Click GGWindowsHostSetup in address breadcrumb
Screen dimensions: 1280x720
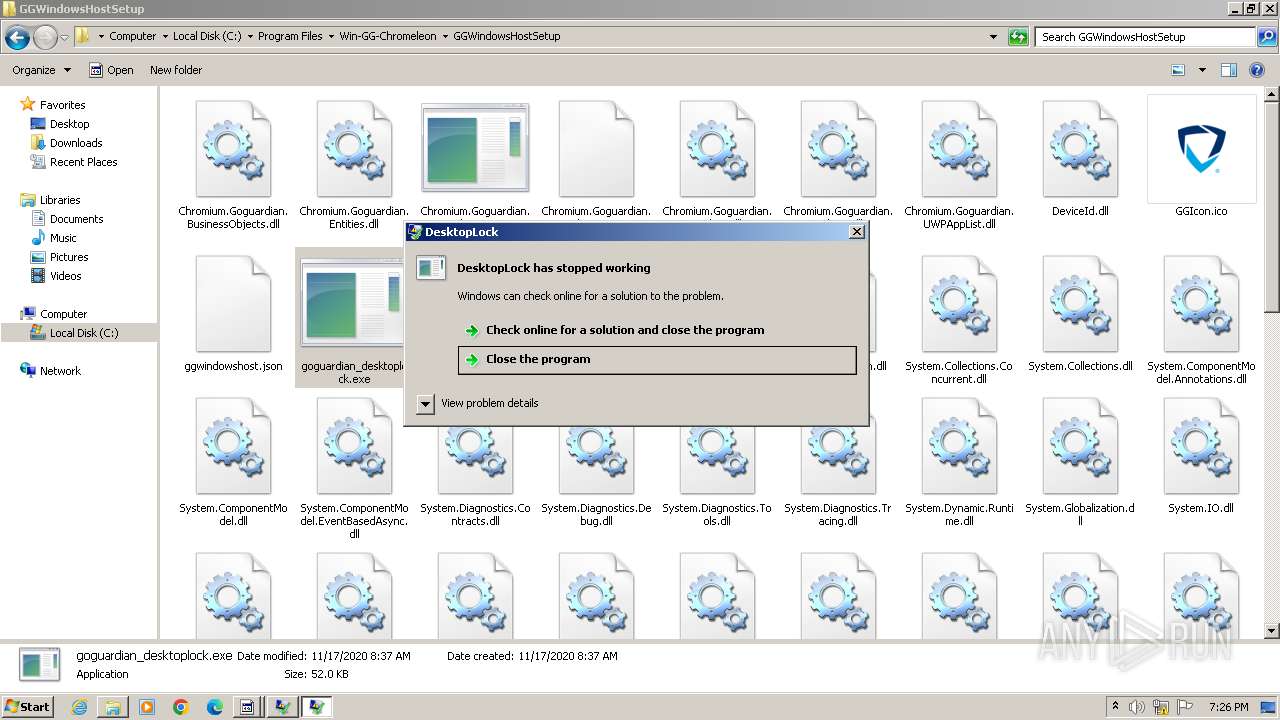click(507, 36)
